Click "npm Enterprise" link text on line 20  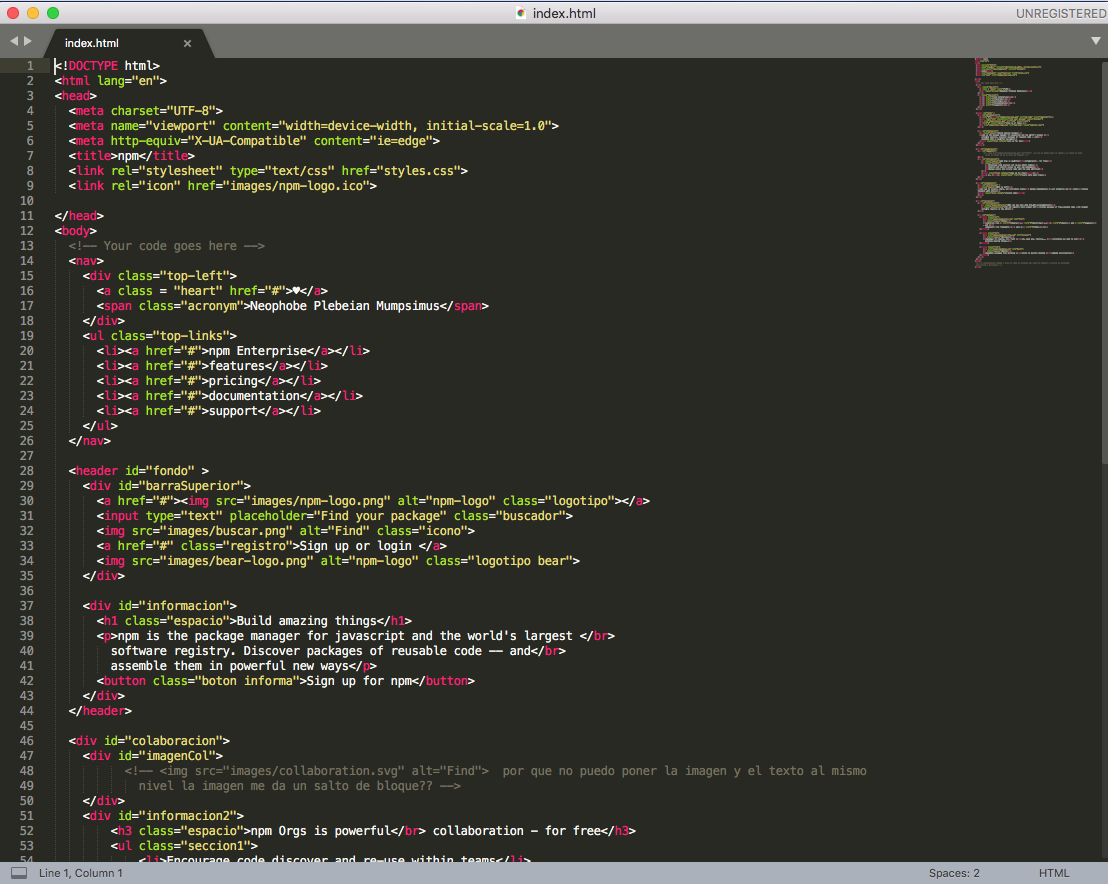[x=258, y=351]
